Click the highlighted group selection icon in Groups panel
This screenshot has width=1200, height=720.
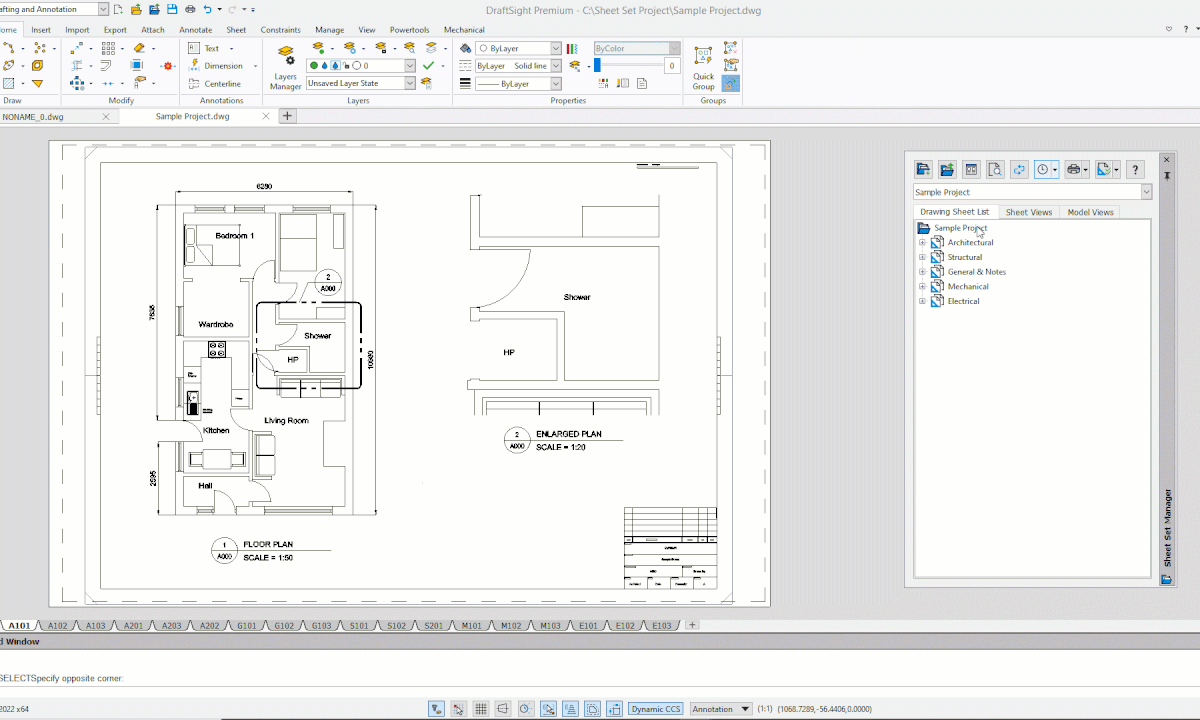731,83
